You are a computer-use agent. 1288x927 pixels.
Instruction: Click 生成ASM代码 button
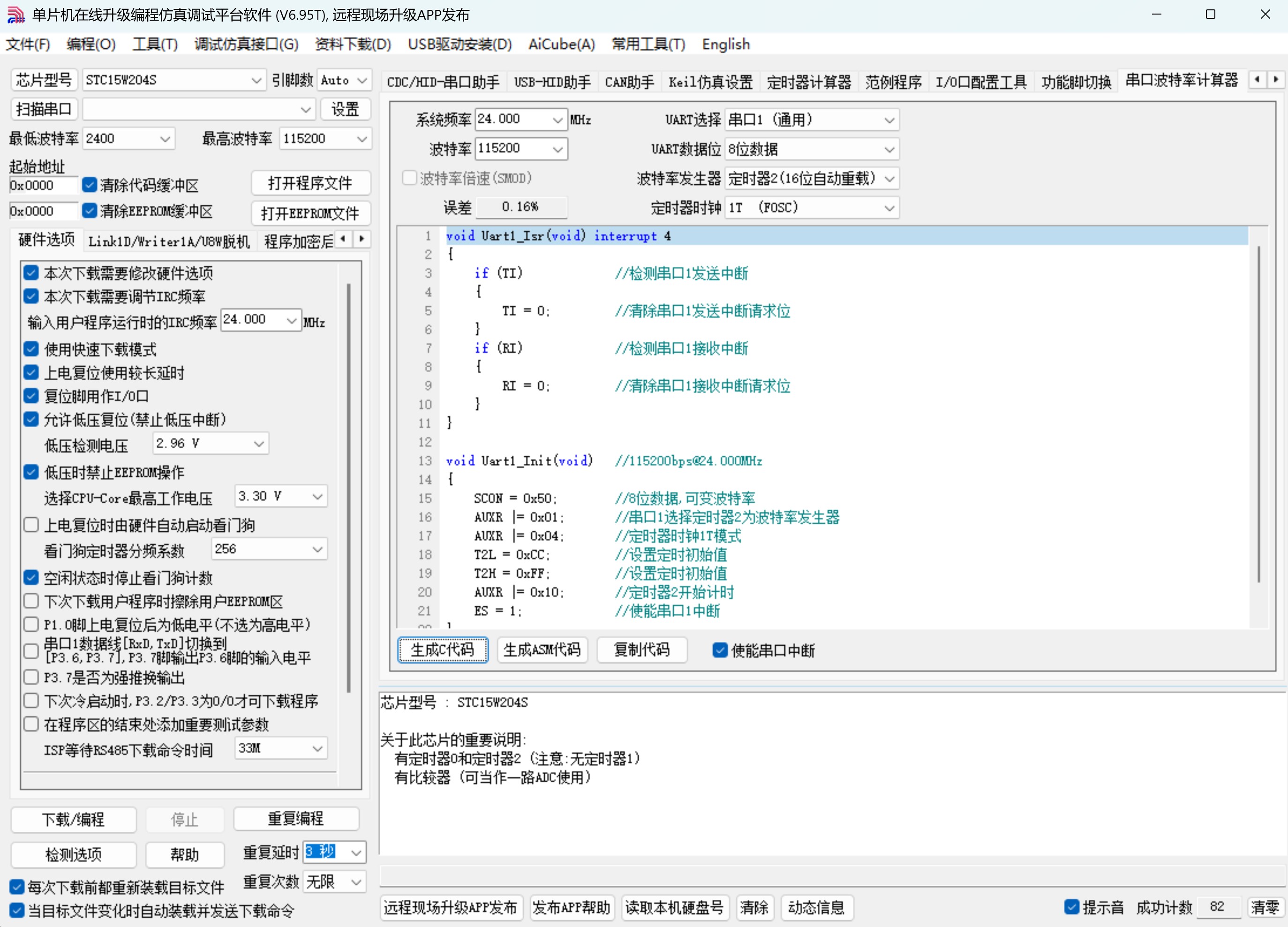[542, 649]
